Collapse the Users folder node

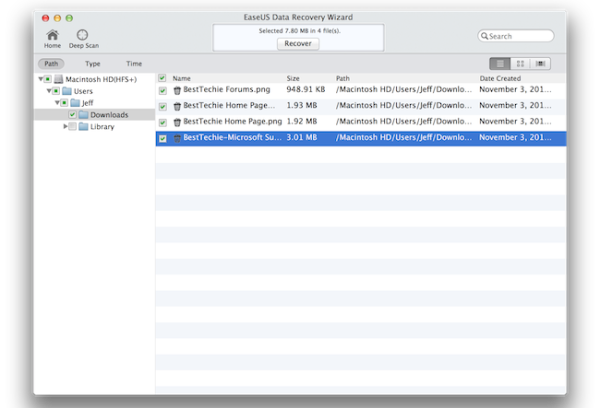click(49, 91)
